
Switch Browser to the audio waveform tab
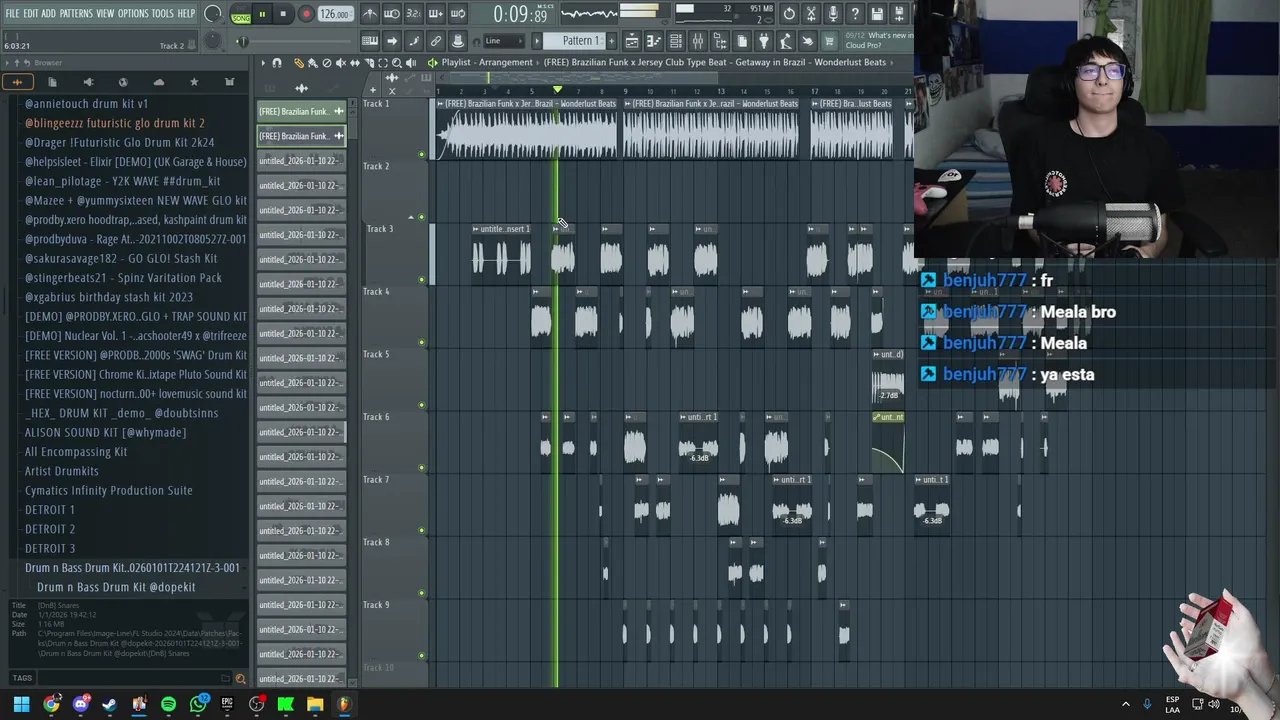(18, 82)
